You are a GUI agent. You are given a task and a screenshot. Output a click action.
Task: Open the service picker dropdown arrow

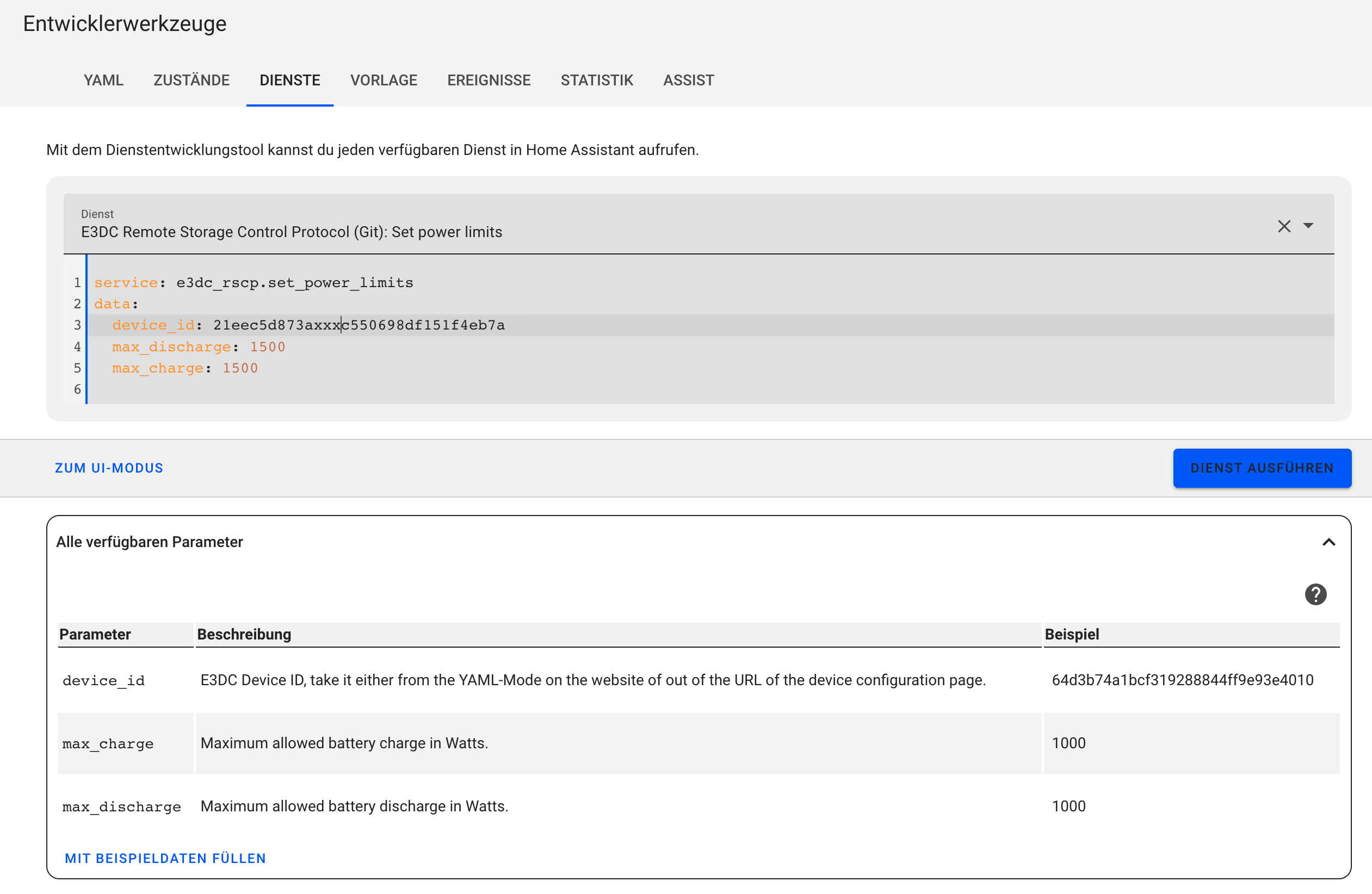point(1307,226)
